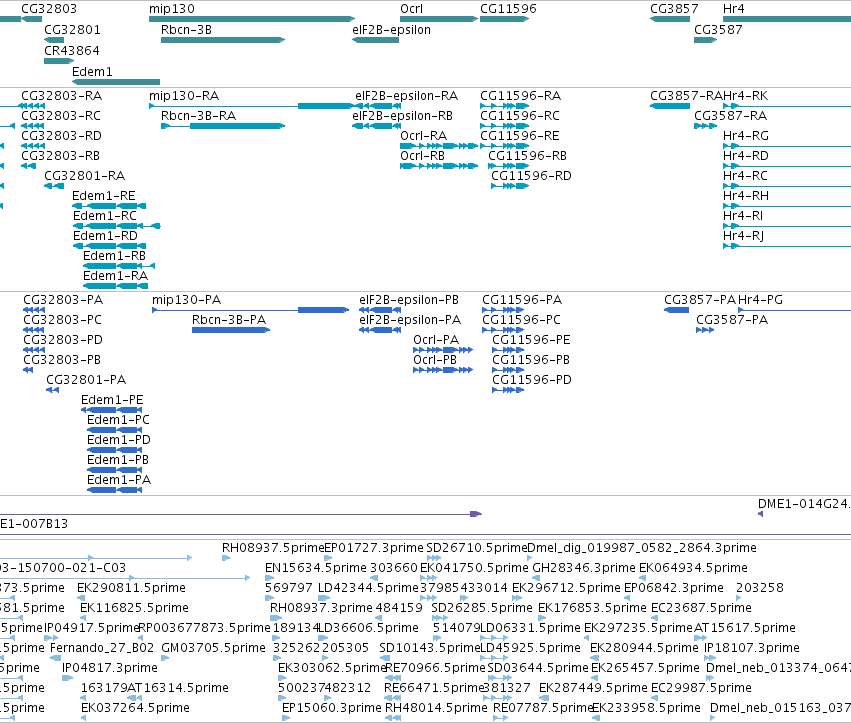Image resolution: width=851 pixels, height=723 pixels.
Task: Click the CG3587 gene label
Action: [x=718, y=29]
